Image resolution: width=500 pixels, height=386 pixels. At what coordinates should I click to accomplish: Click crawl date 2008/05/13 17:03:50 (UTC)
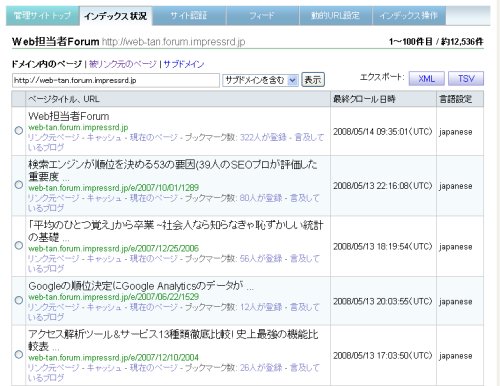coord(383,356)
